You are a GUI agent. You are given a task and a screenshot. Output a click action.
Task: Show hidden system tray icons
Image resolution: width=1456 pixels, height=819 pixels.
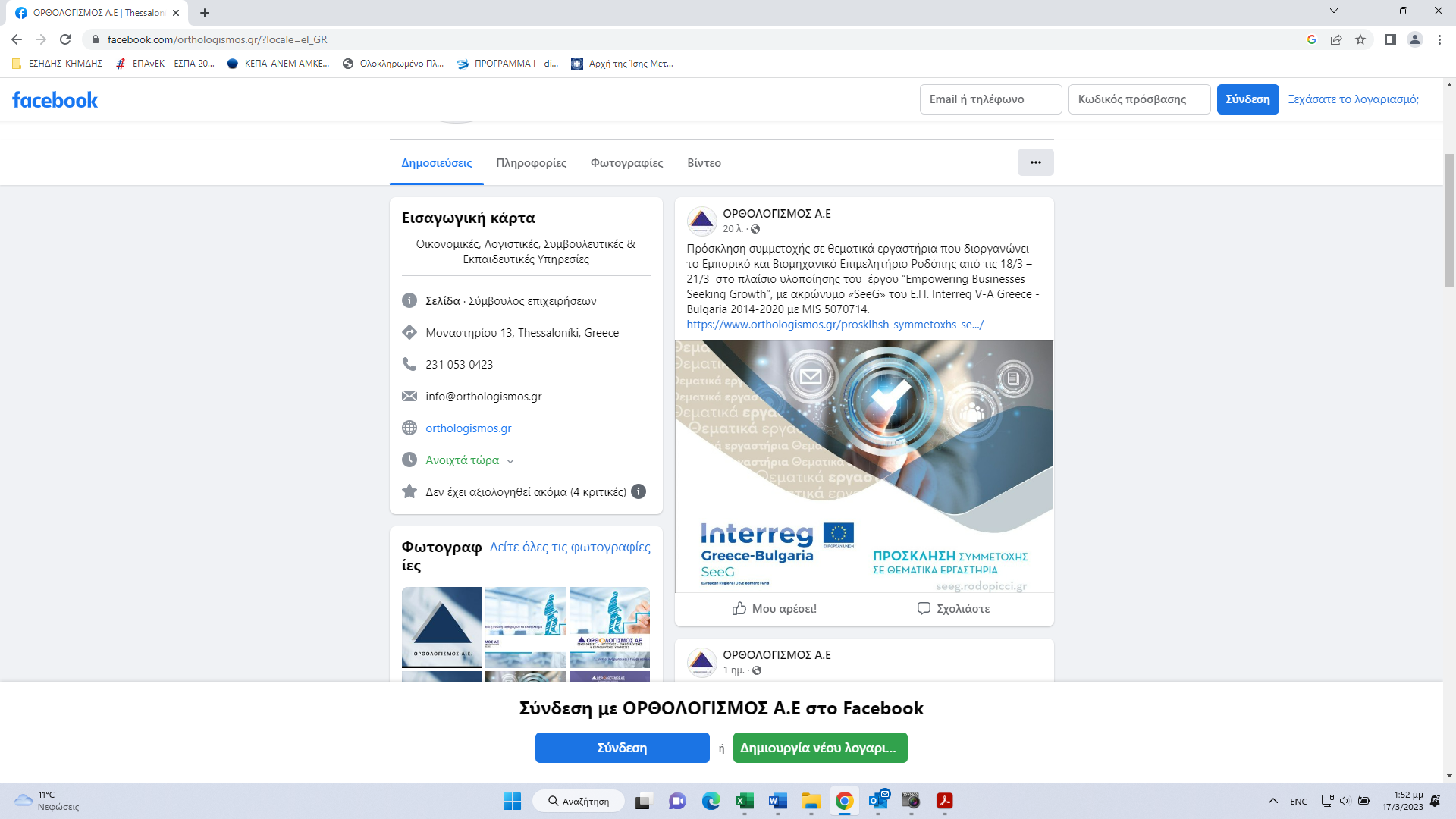[x=1272, y=801]
